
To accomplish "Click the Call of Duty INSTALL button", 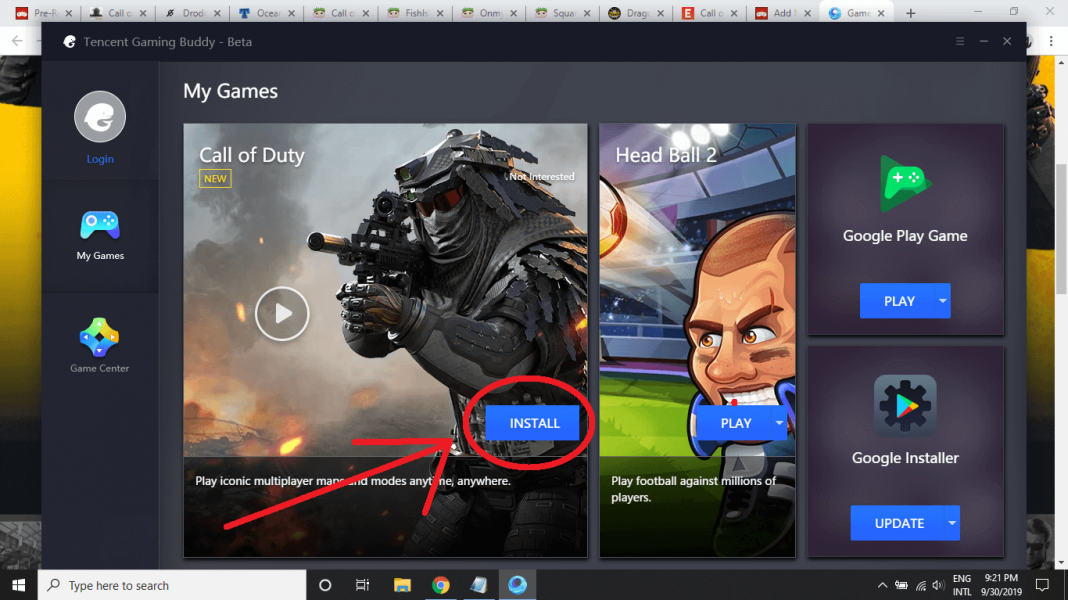I will click(532, 422).
